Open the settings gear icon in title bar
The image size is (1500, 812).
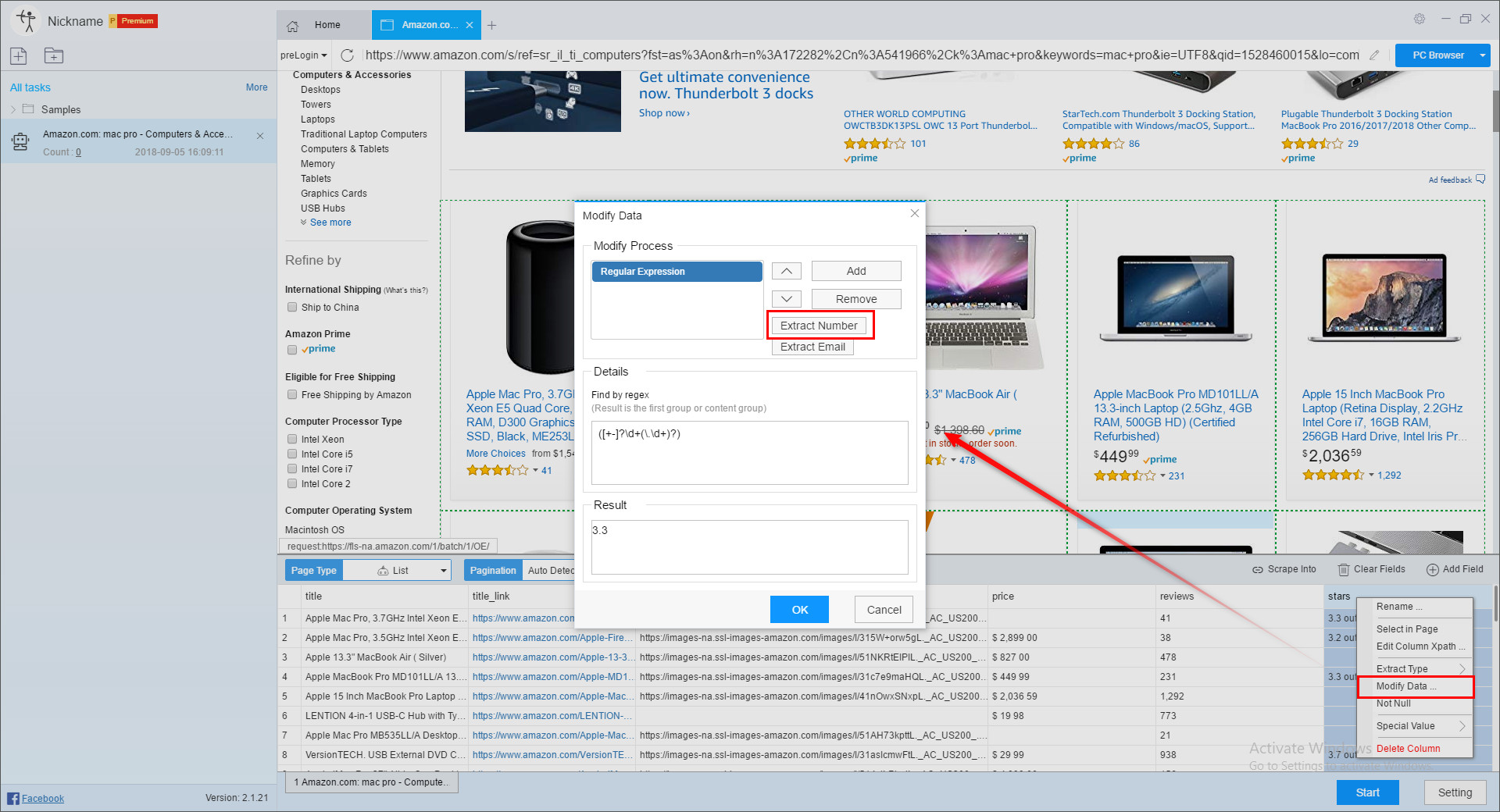click(x=1419, y=19)
